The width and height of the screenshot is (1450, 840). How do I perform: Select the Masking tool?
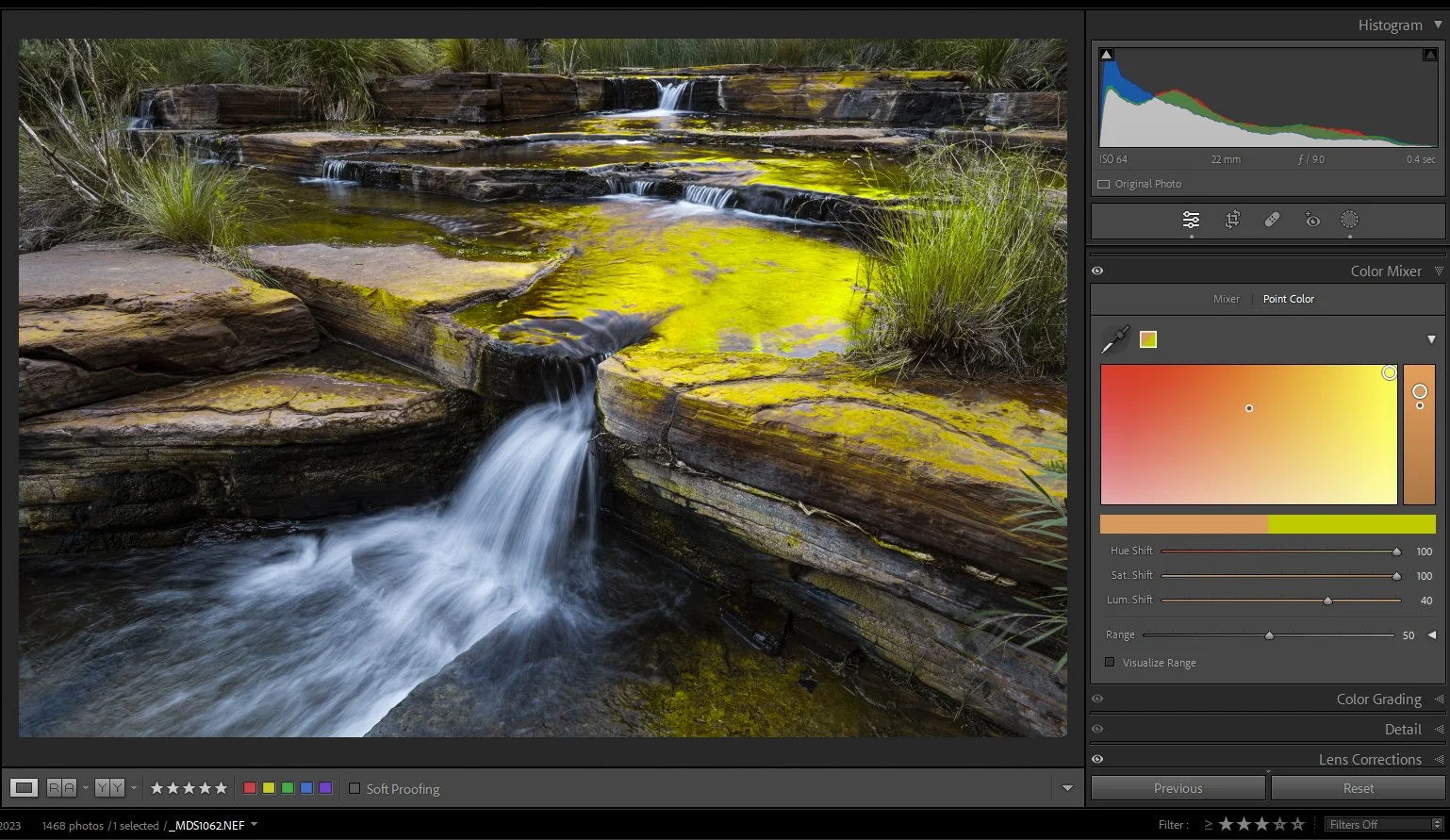(1349, 220)
